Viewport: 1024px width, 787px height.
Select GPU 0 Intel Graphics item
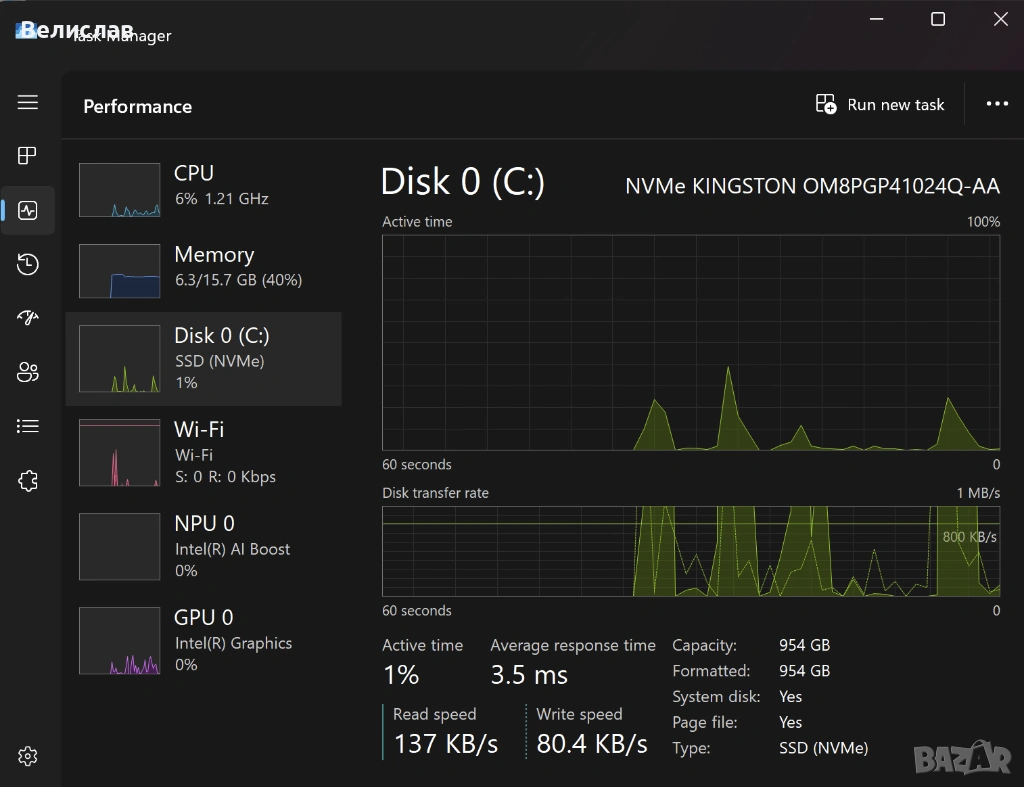click(x=204, y=640)
